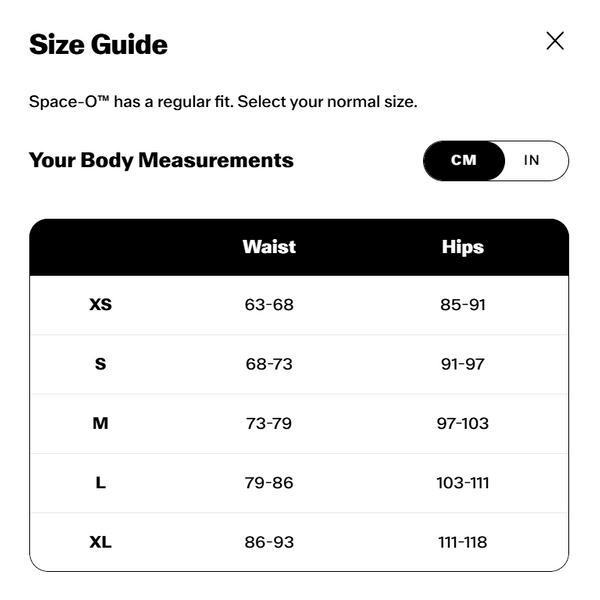600x600 pixels.
Task: Click the L waist value 79-86
Action: (269, 483)
